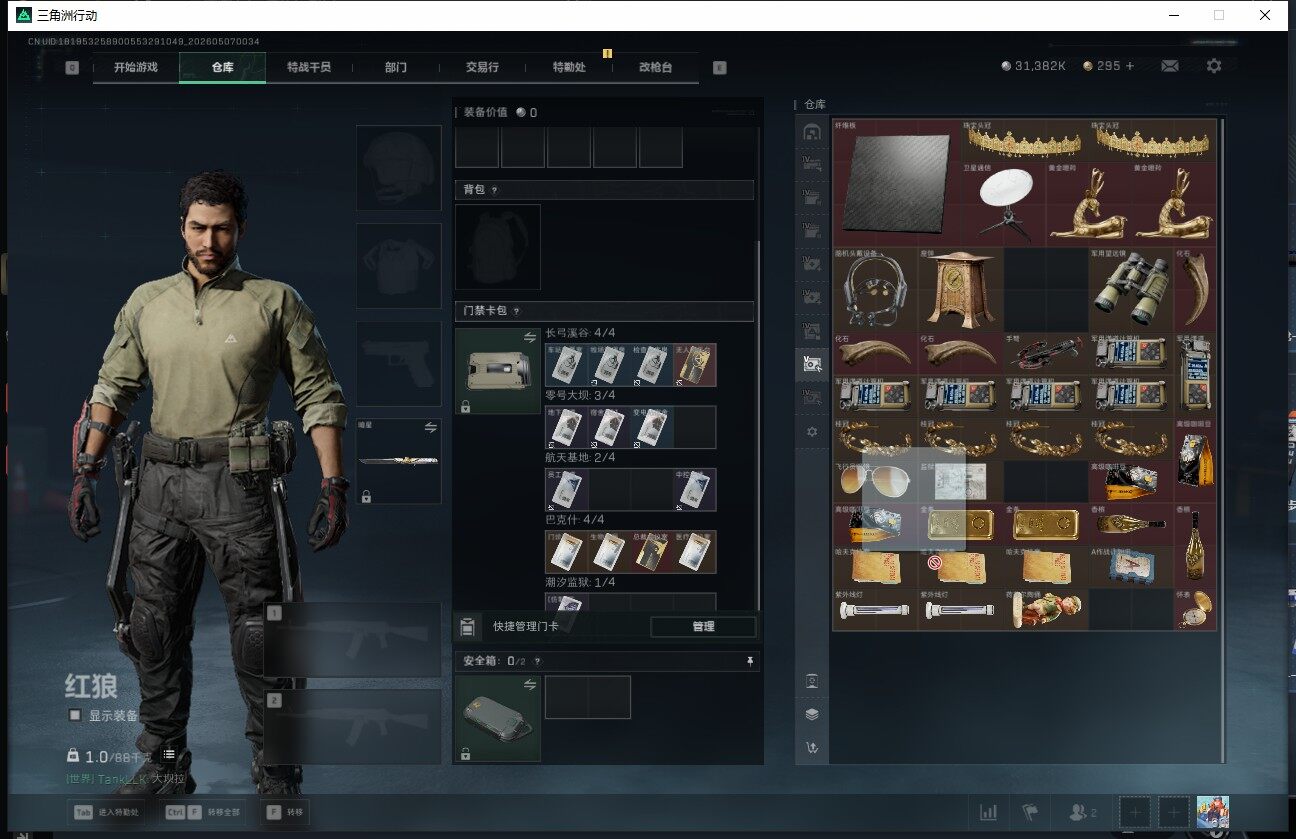
Task: Select the 军用望远镜 binoculars item
Action: coord(1132,290)
